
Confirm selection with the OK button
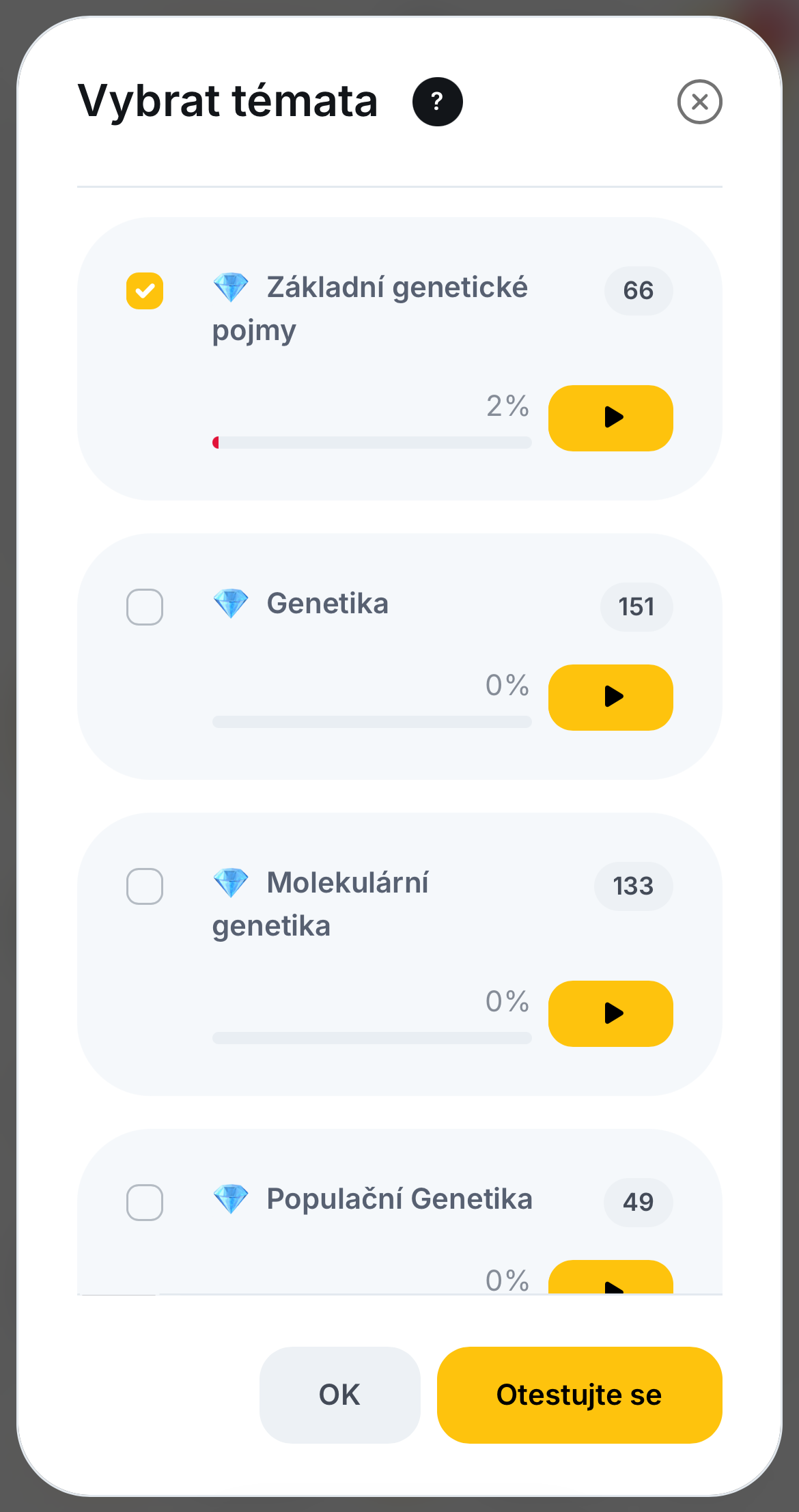click(x=339, y=1395)
